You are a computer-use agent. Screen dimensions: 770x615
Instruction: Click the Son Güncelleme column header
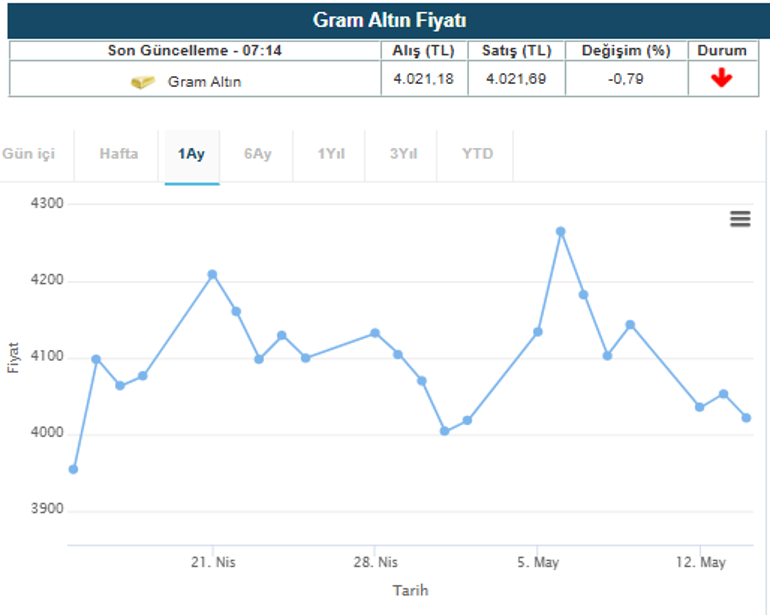pyautogui.click(x=194, y=50)
